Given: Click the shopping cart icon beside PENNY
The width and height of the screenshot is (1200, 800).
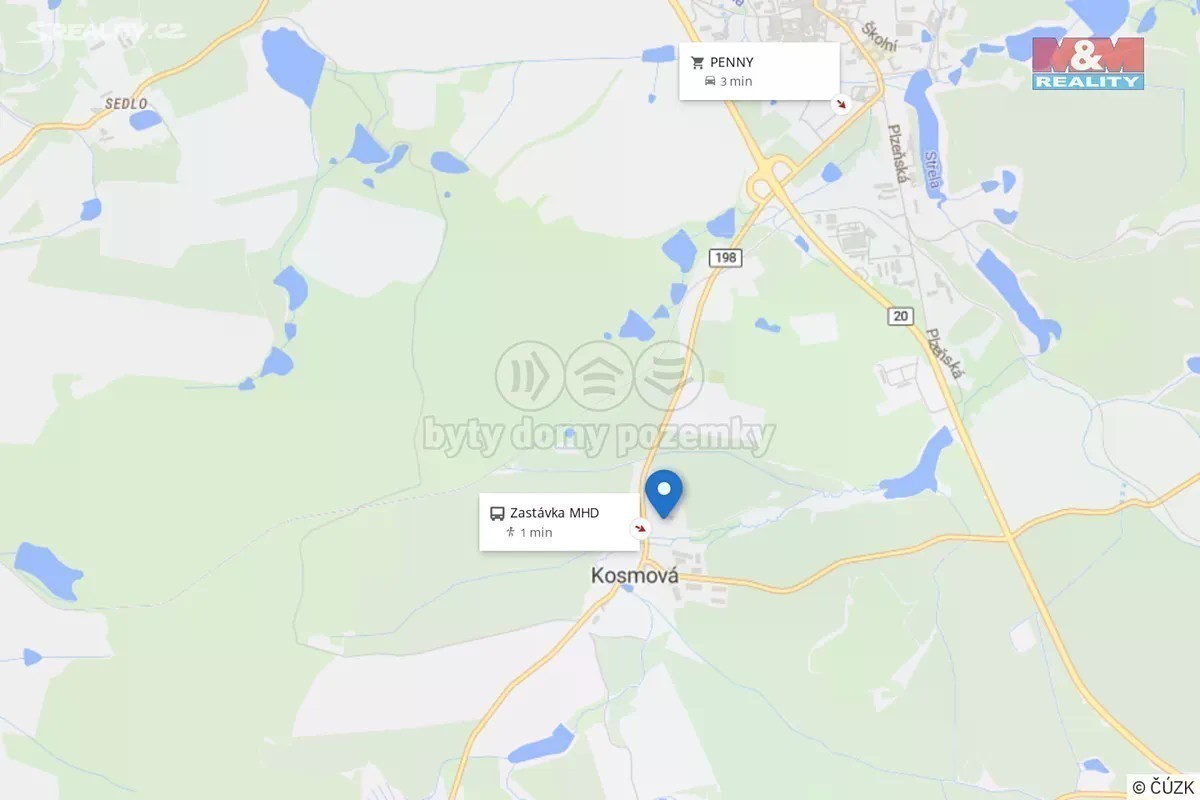Looking at the screenshot, I should (x=698, y=62).
